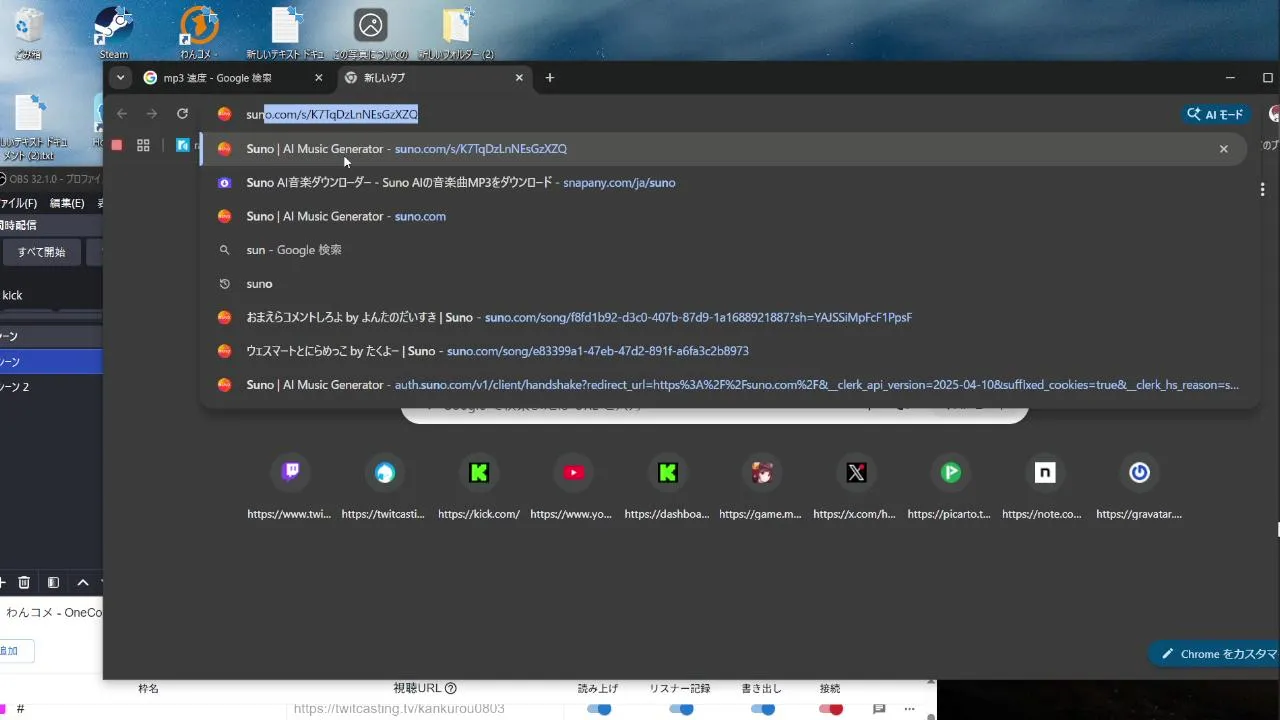Choose the 'suno' history suggestion
The image size is (1280, 720).
click(725, 284)
